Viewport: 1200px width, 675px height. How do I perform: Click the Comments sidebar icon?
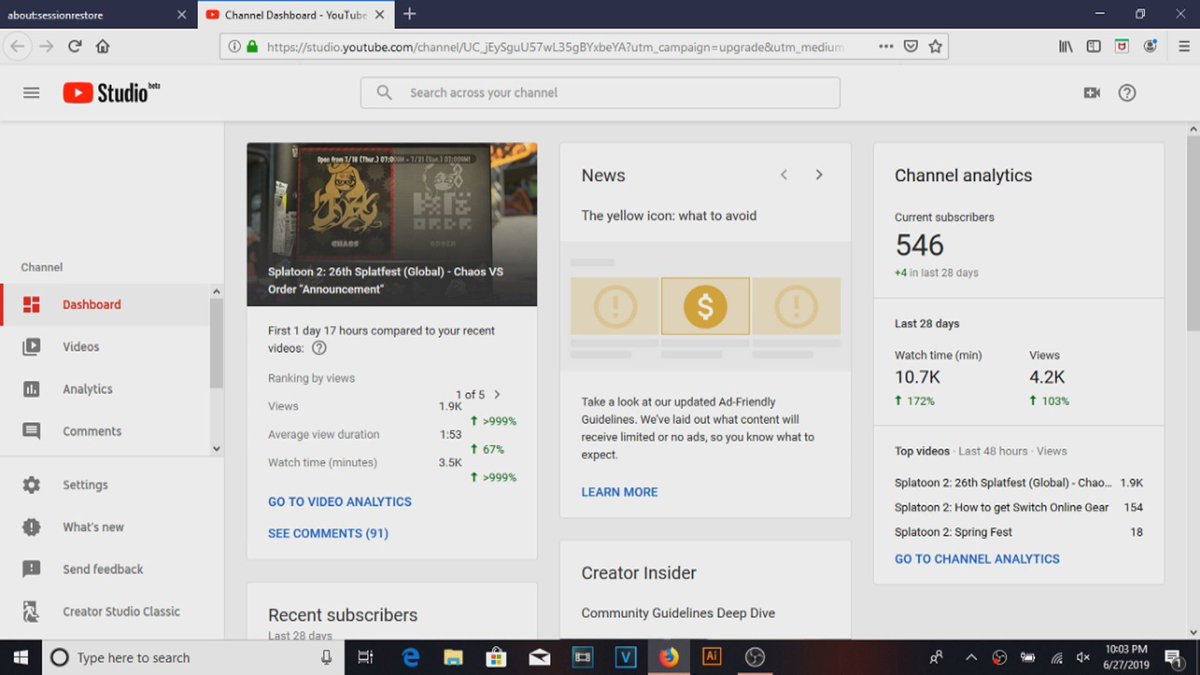click(31, 431)
